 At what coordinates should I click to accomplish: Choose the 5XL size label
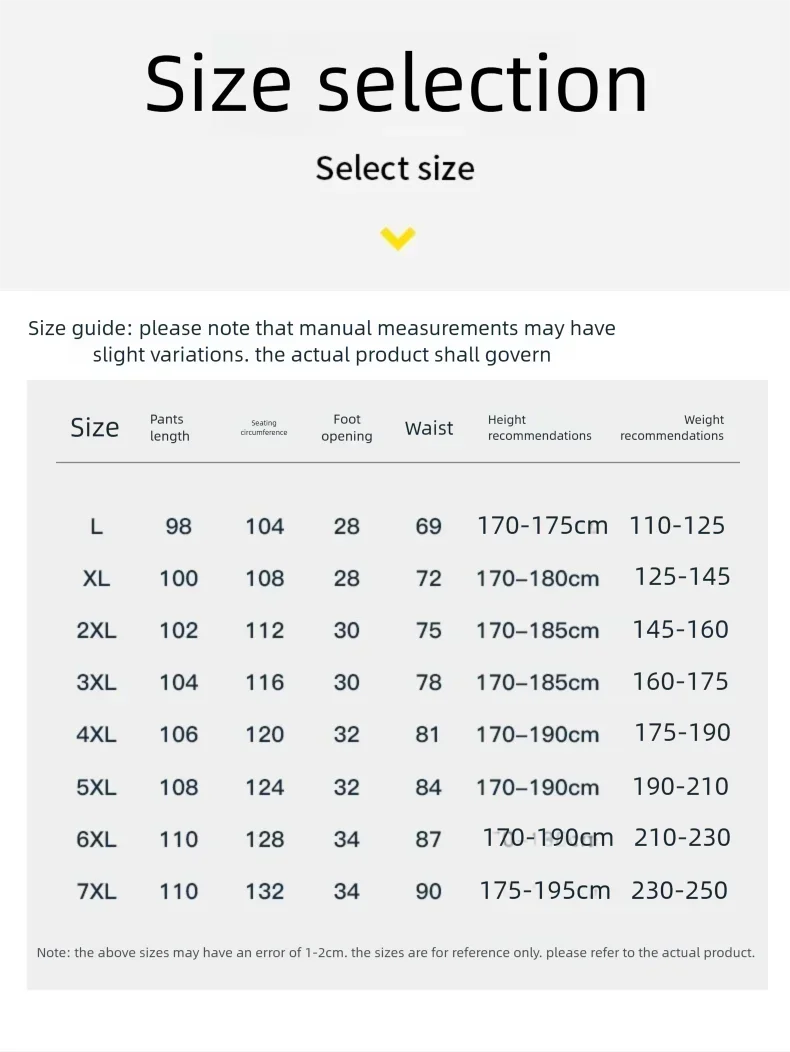point(96,787)
